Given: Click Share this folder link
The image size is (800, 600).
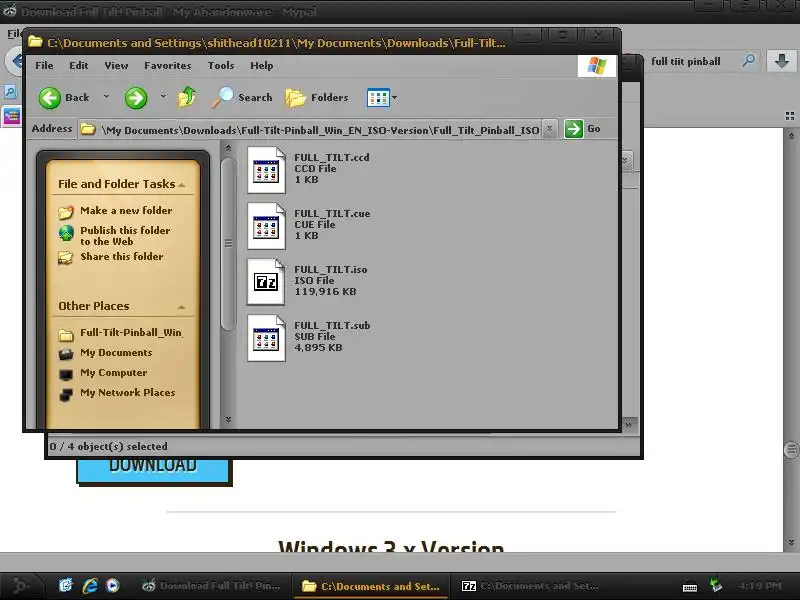Looking at the screenshot, I should click(121, 256).
